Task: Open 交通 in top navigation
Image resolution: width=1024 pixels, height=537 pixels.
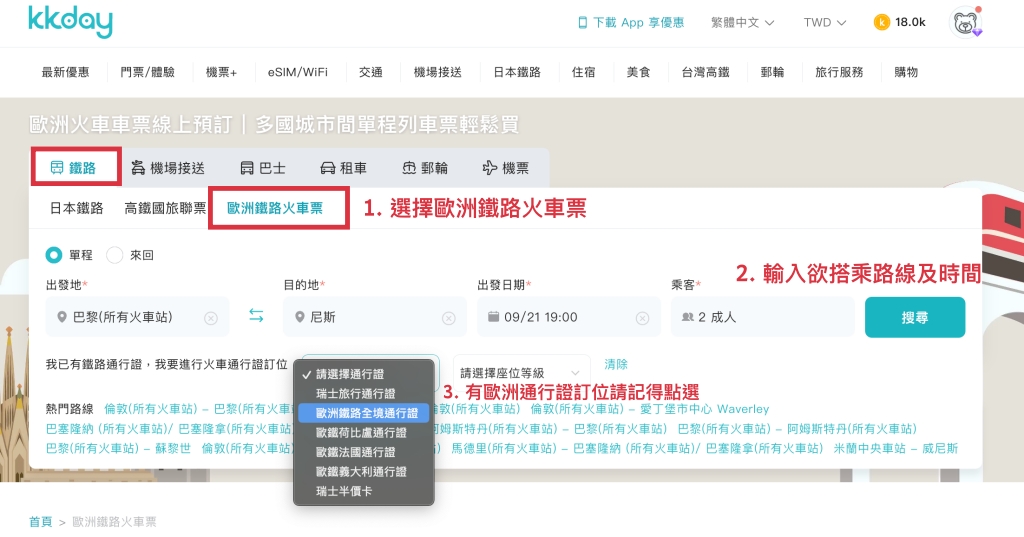Action: pos(371,73)
